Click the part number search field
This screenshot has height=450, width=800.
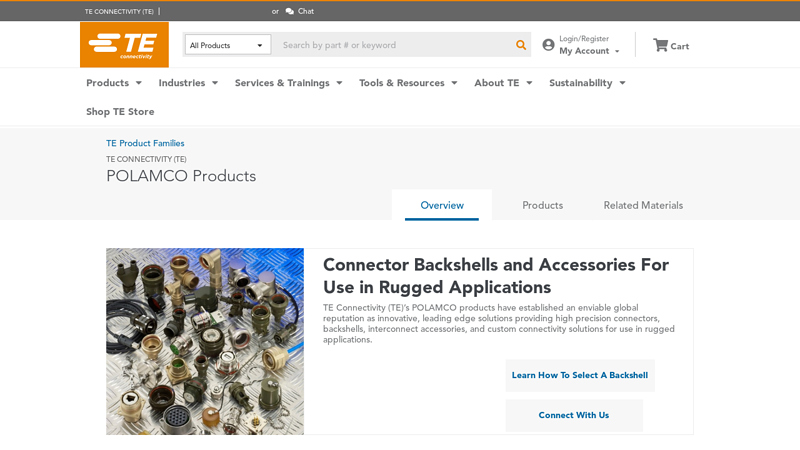395,45
